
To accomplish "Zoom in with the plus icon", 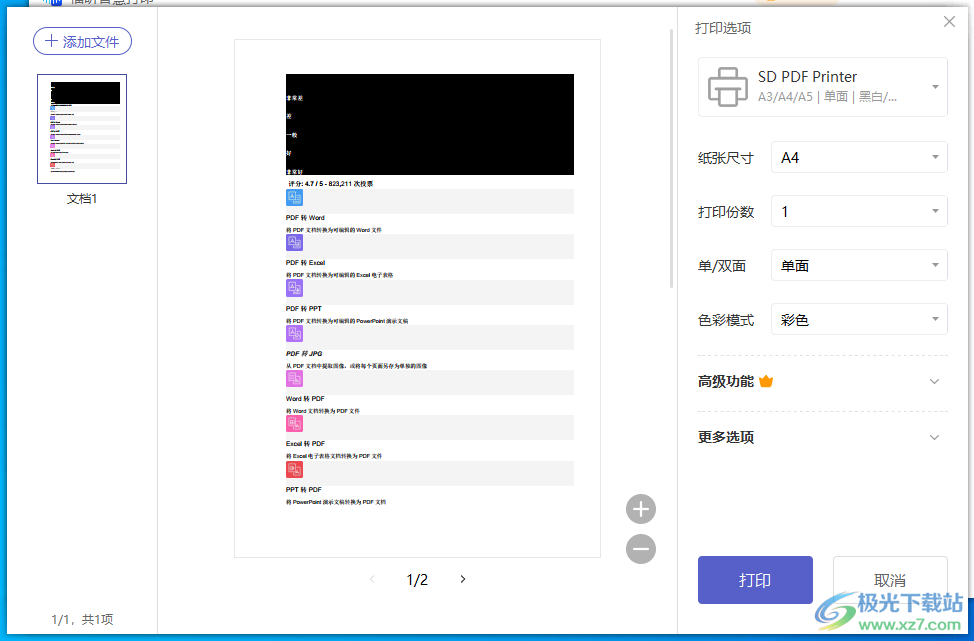I will click(640, 509).
